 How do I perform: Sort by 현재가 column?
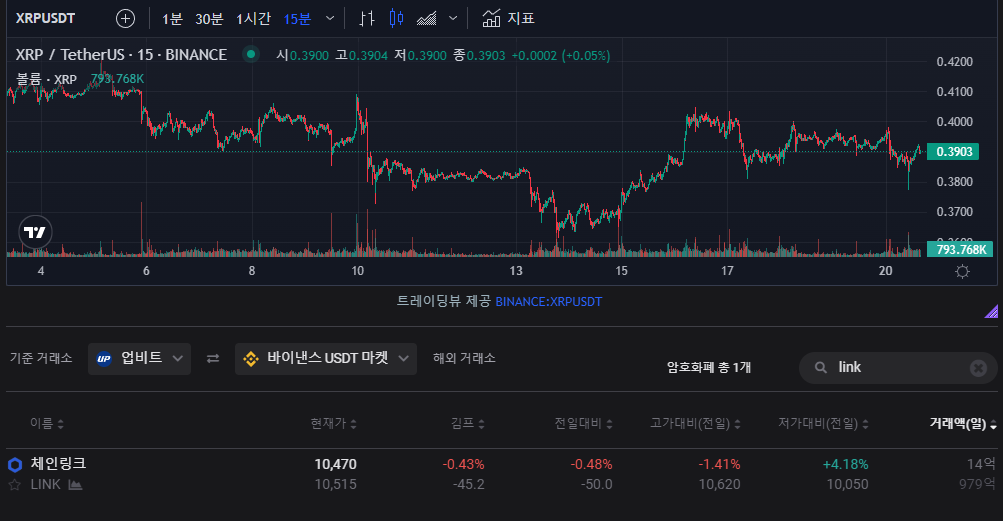pyautogui.click(x=333, y=424)
